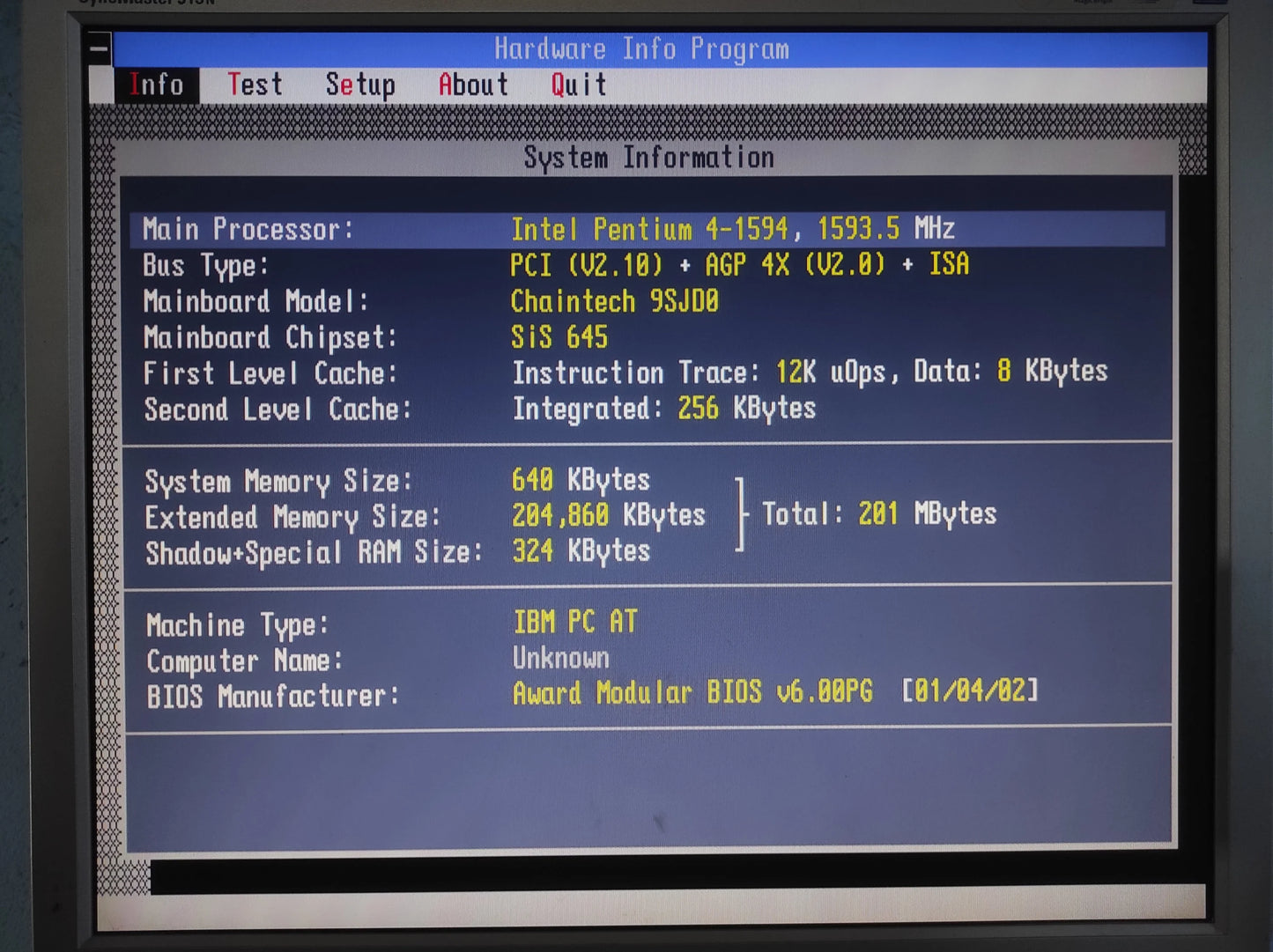Click the Second Level Cache row
The width and height of the screenshot is (1273, 952).
(x=480, y=409)
